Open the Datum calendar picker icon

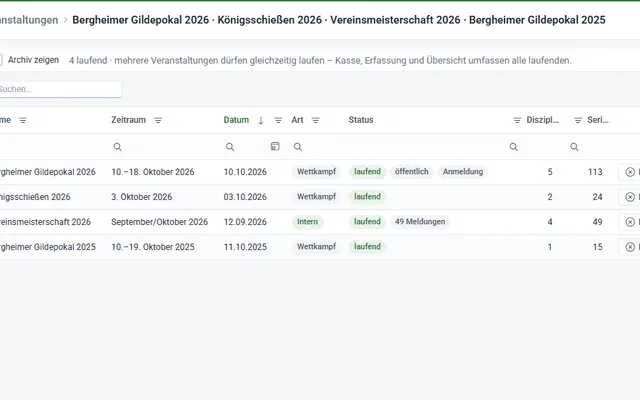click(275, 147)
